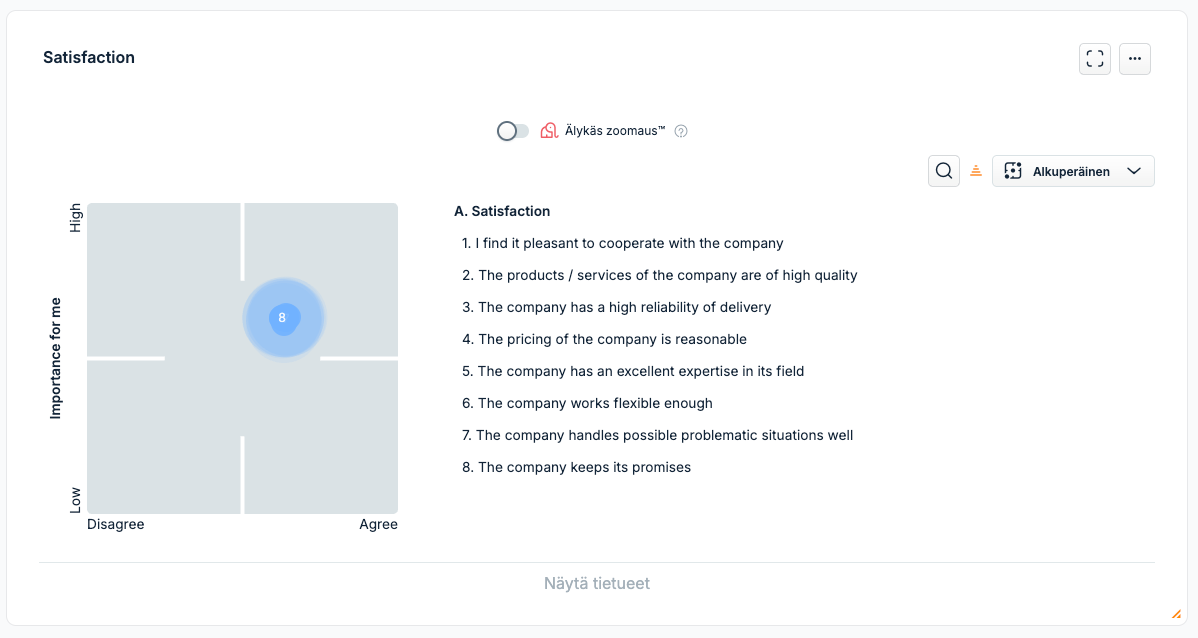Click the Alkuperäinen dropdown chevron arrow
This screenshot has height=638, width=1198.
(x=1134, y=171)
